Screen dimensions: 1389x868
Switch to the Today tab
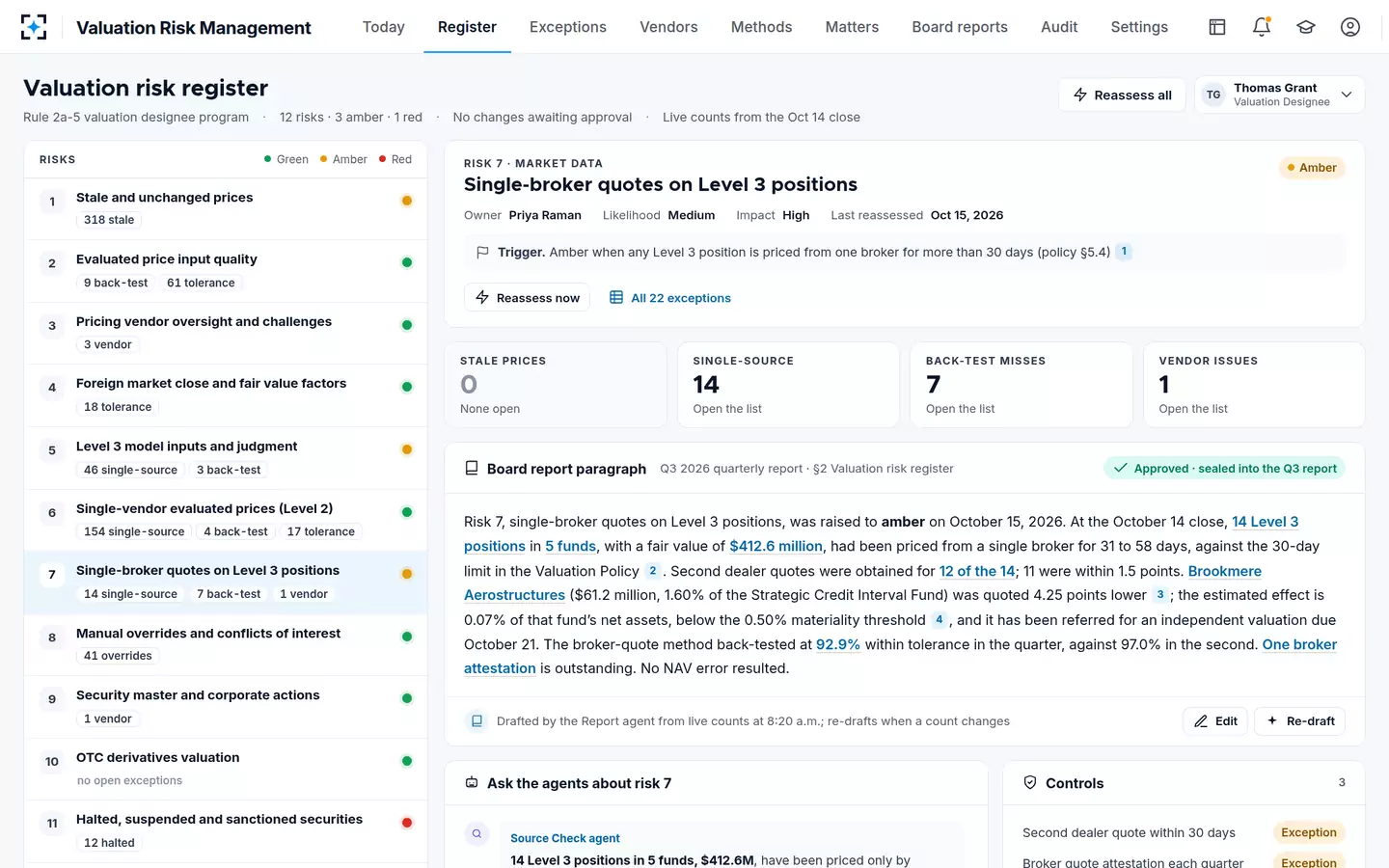tap(384, 27)
